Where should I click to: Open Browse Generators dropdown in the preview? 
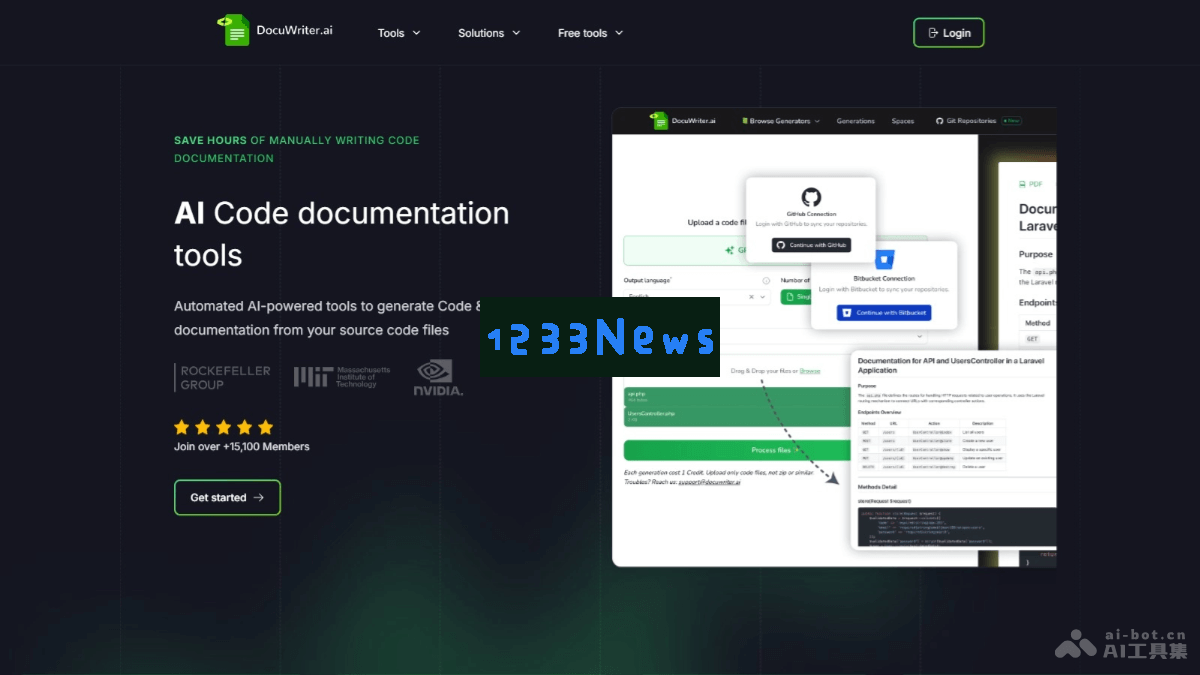pos(781,121)
